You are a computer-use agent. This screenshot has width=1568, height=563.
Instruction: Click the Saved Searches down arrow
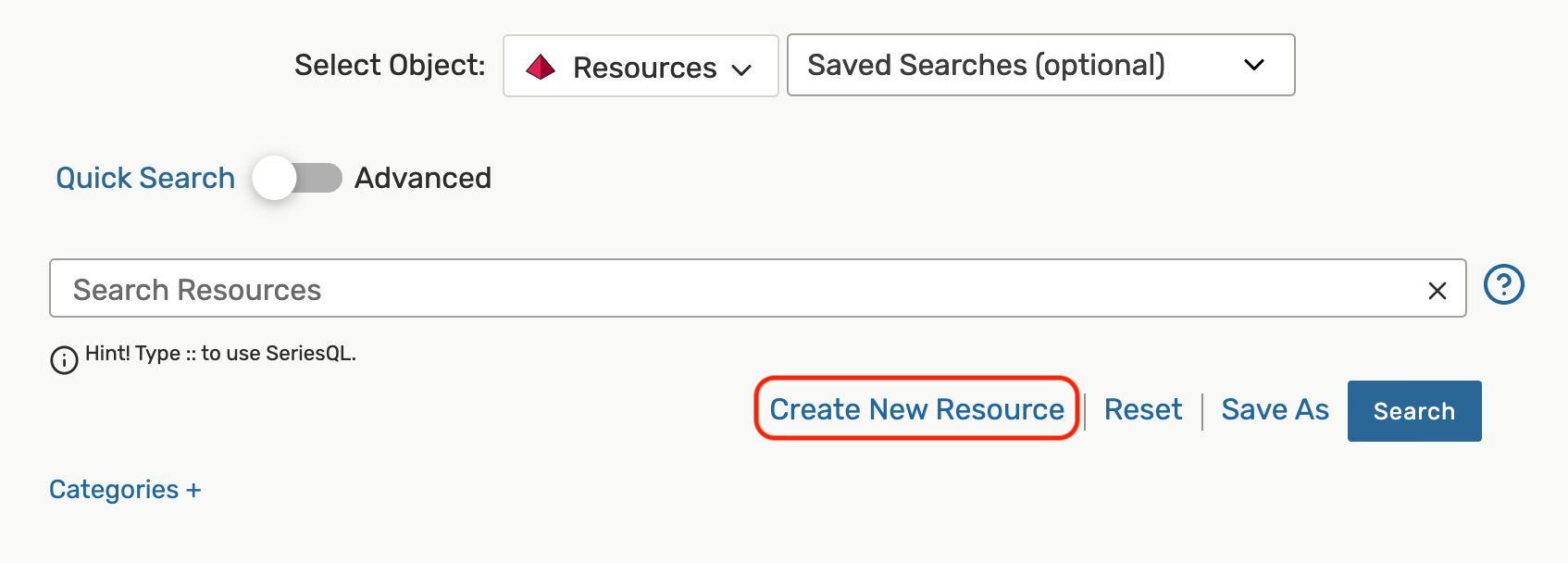tap(1253, 65)
